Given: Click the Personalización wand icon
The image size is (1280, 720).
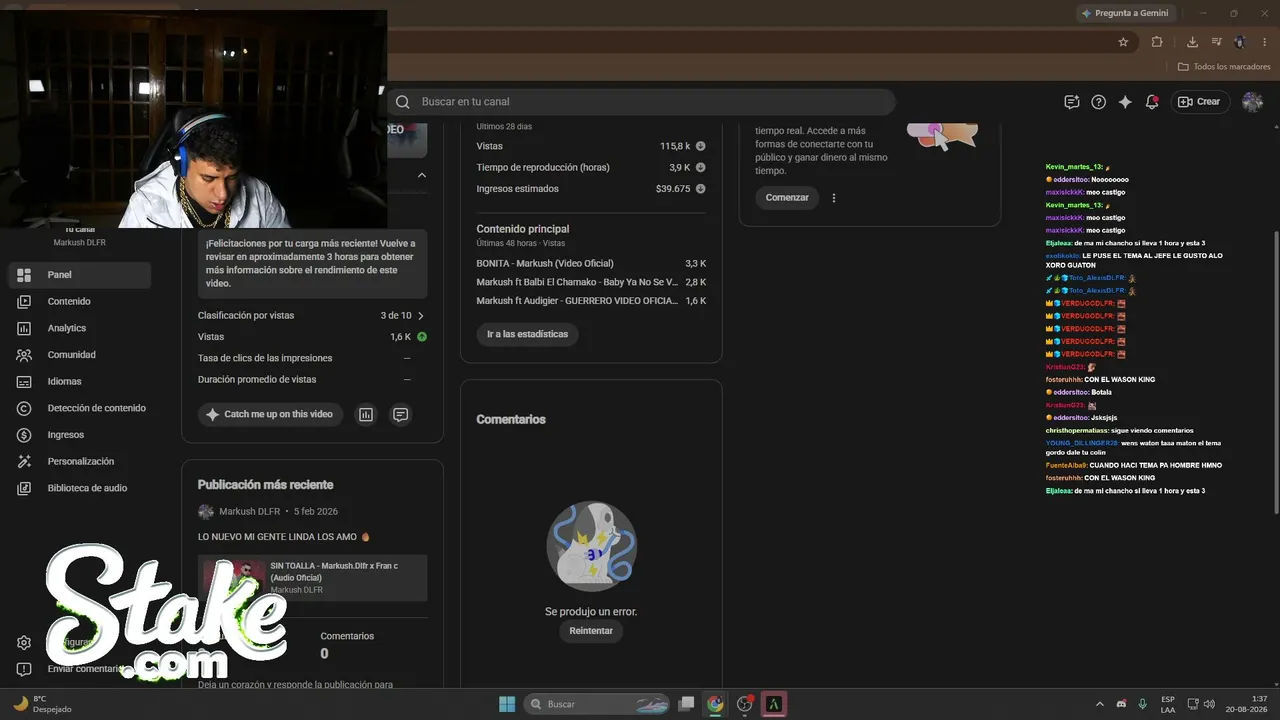Looking at the screenshot, I should pyautogui.click(x=25, y=461).
